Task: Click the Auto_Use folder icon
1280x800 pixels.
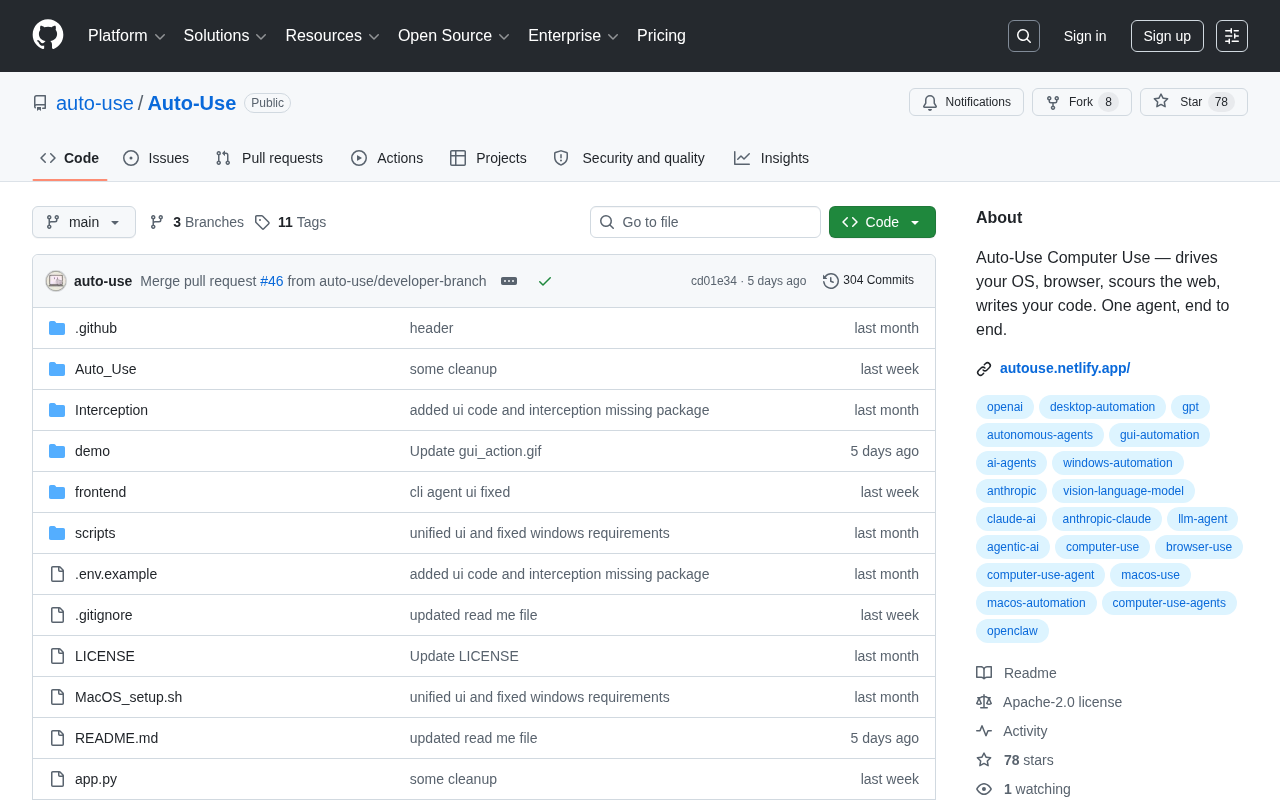Action: coord(57,369)
